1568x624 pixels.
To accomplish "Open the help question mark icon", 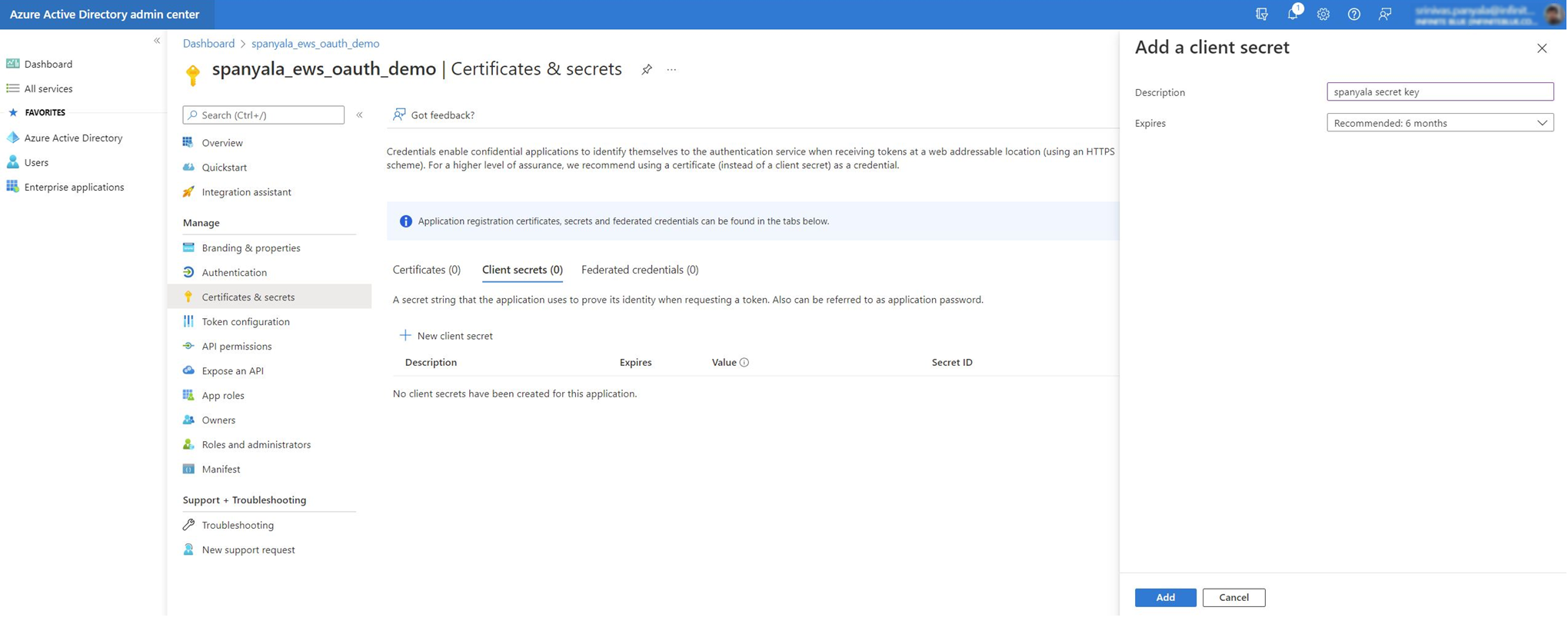I will 1354,15.
